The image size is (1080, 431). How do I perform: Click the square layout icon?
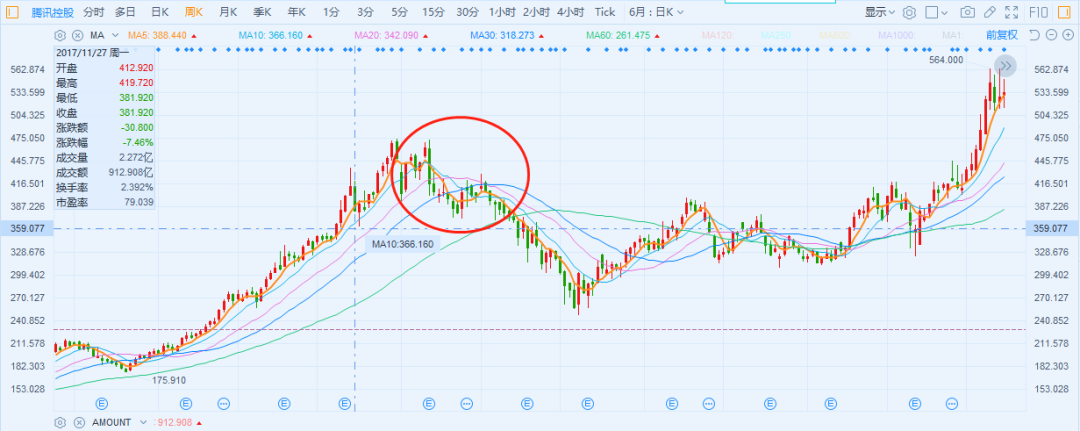[x=931, y=12]
